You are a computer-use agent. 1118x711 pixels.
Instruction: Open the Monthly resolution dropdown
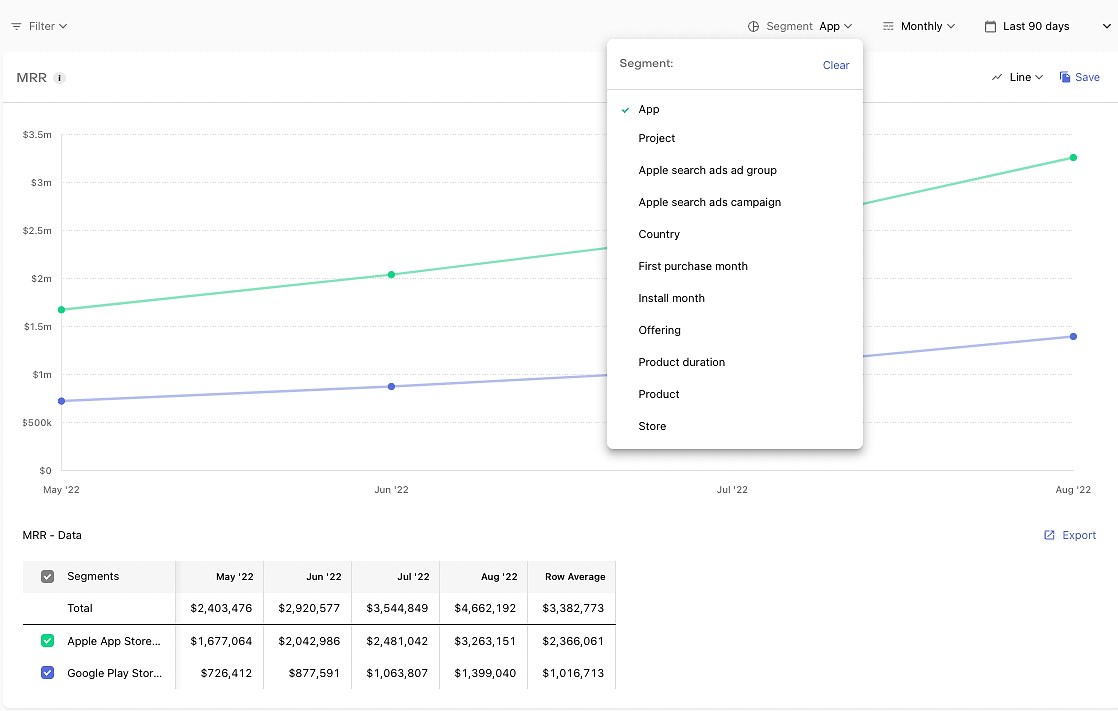pyautogui.click(x=919, y=26)
